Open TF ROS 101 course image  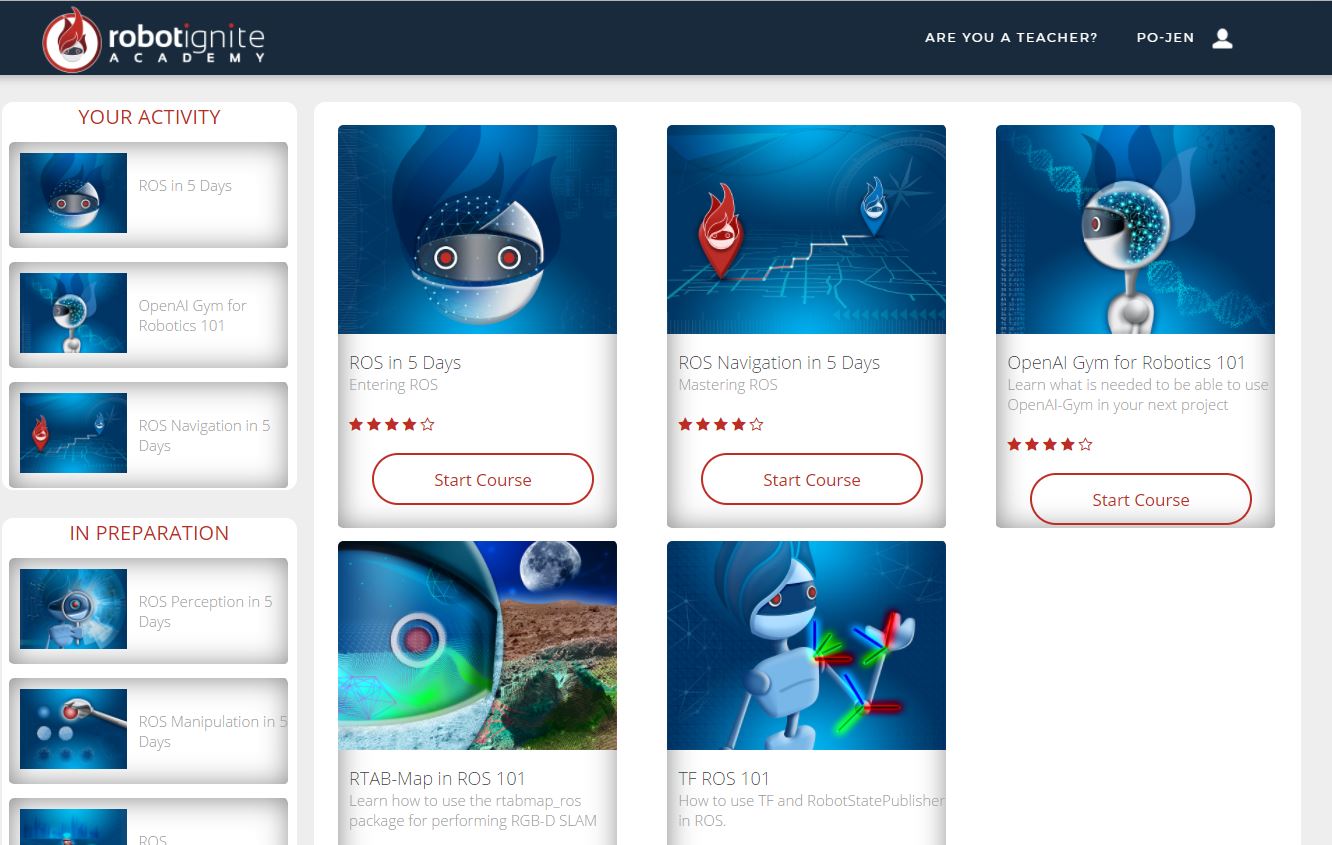point(806,645)
